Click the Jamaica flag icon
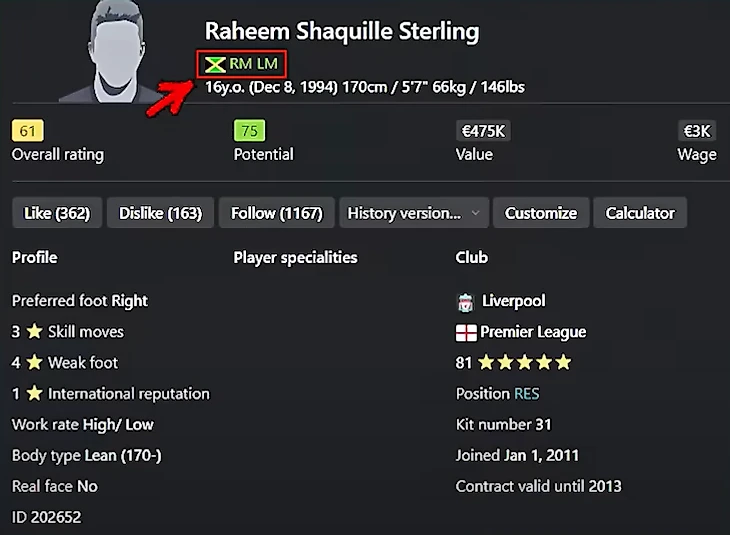The height and width of the screenshot is (535, 730). pos(215,64)
